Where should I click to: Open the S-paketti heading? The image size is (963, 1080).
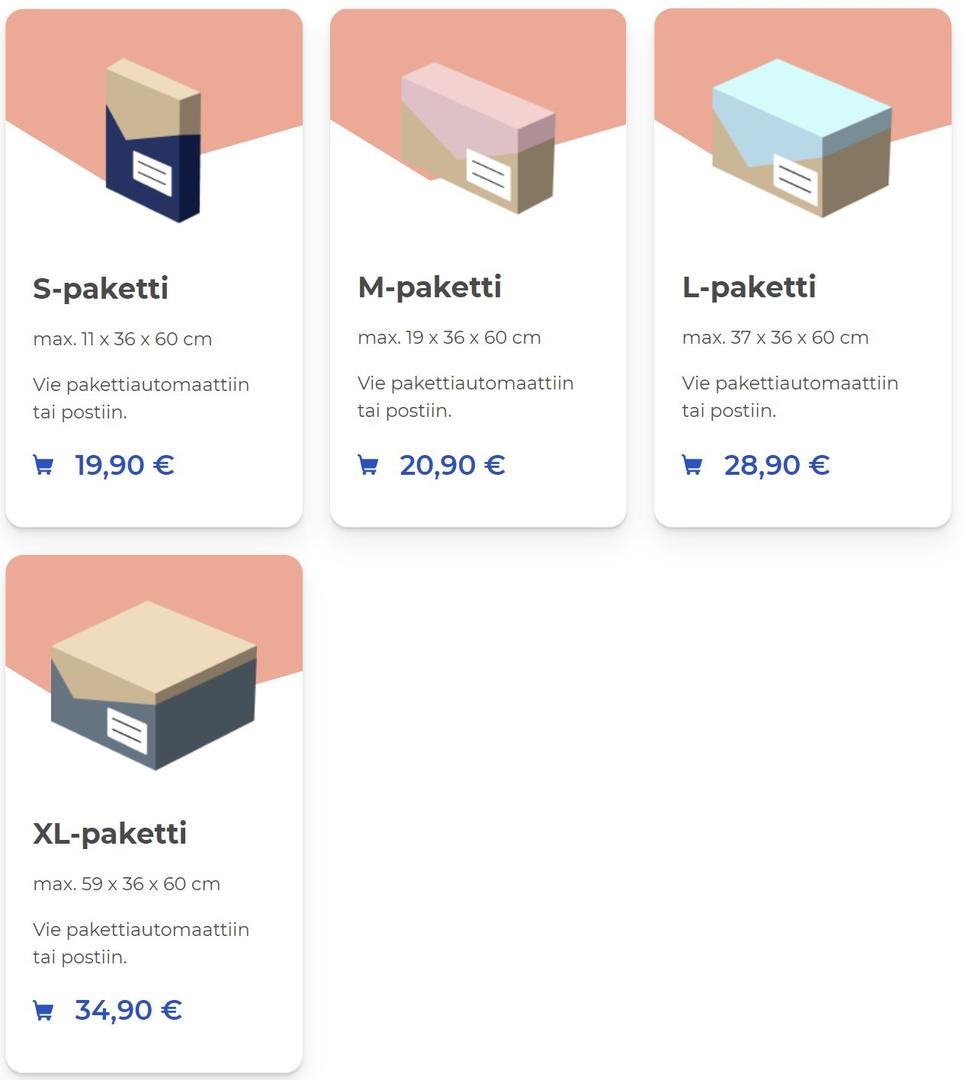(101, 288)
